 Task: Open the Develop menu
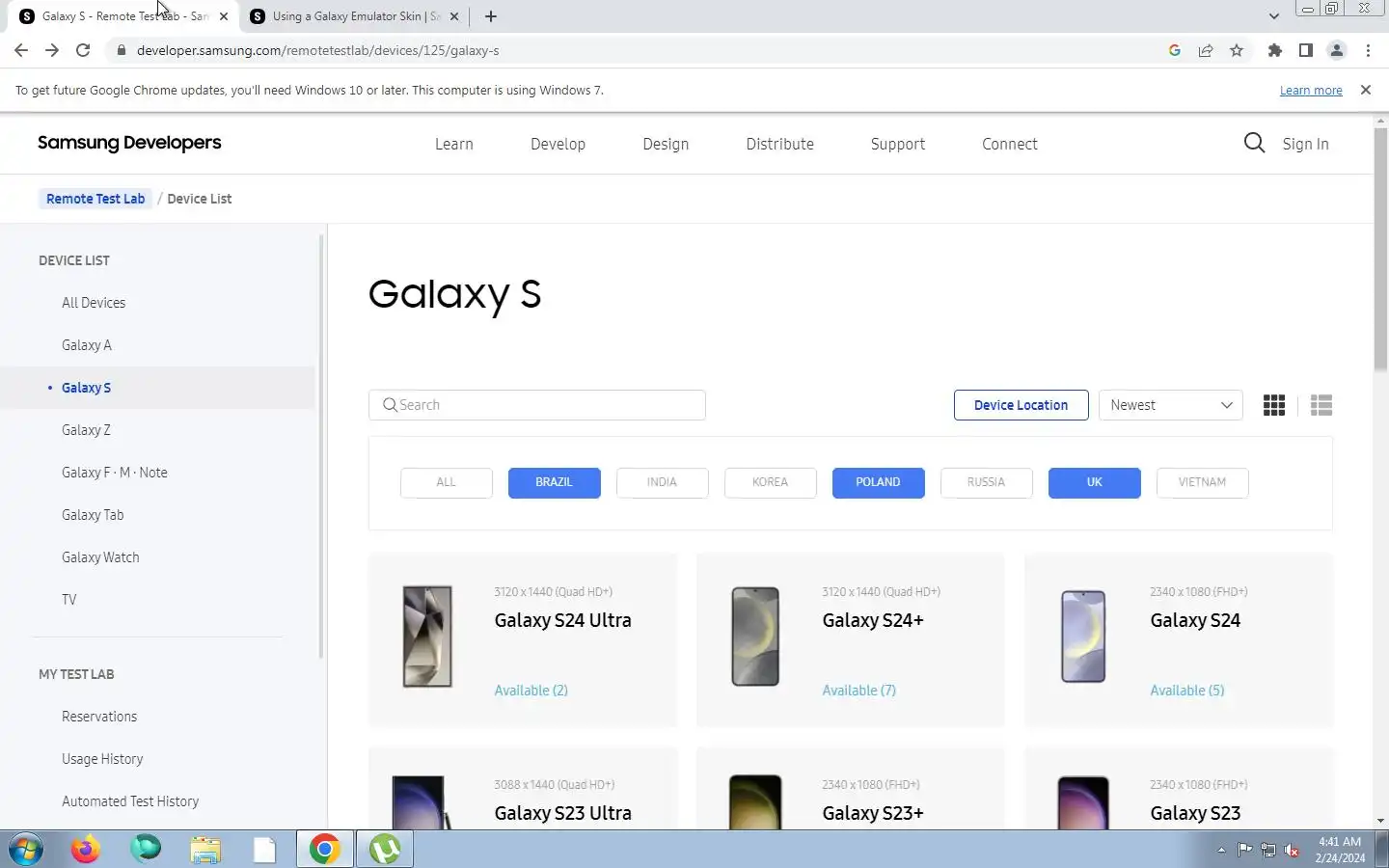[x=558, y=144]
